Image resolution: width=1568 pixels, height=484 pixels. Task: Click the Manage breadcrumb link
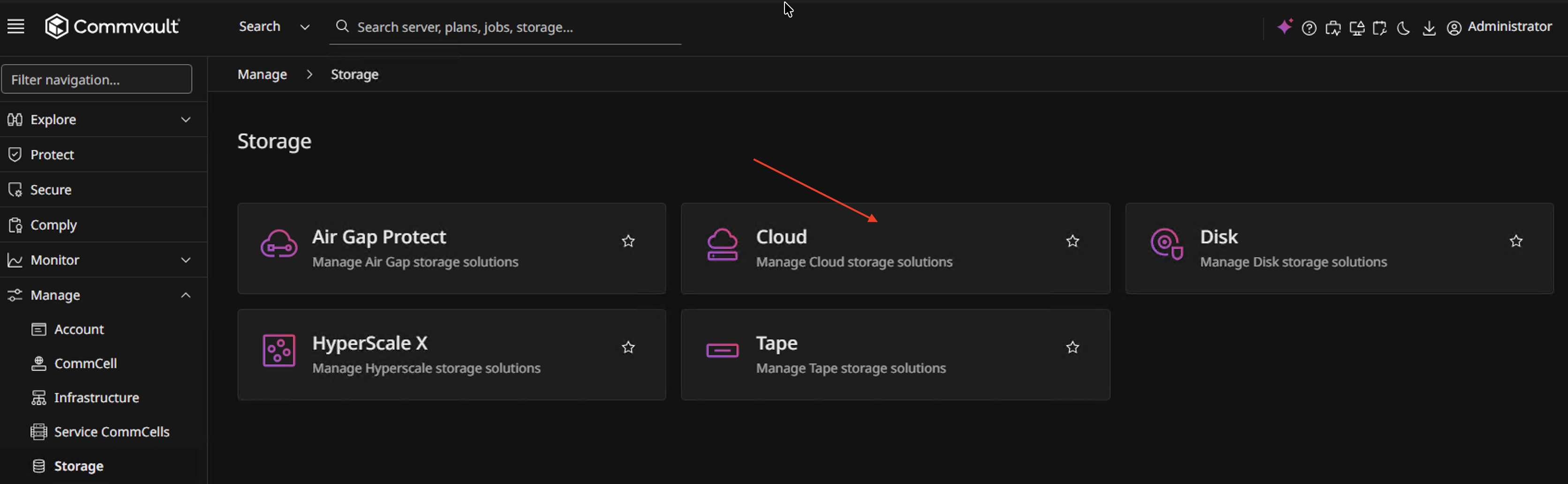click(x=262, y=74)
